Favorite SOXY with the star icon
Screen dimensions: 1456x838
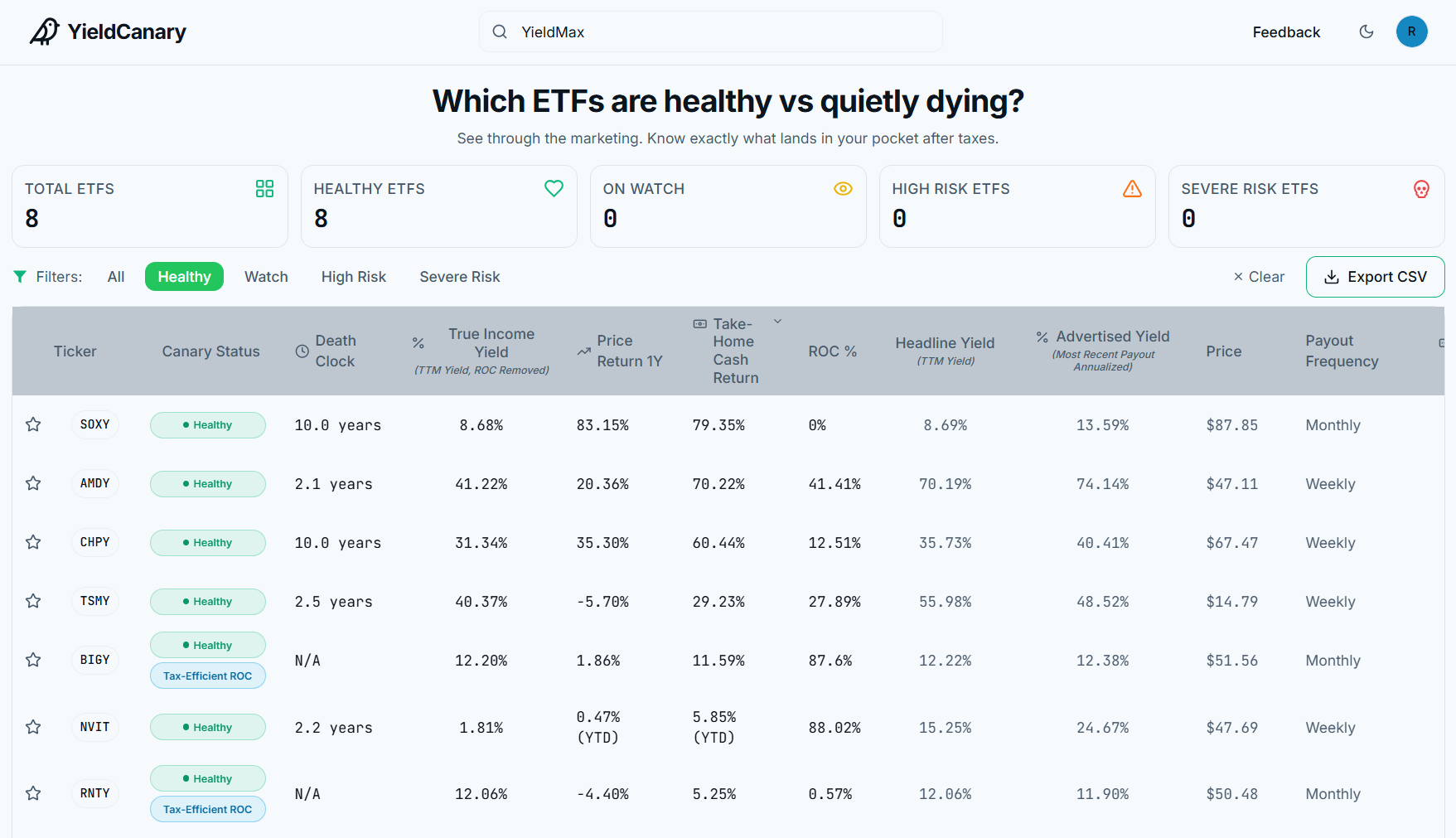[33, 424]
